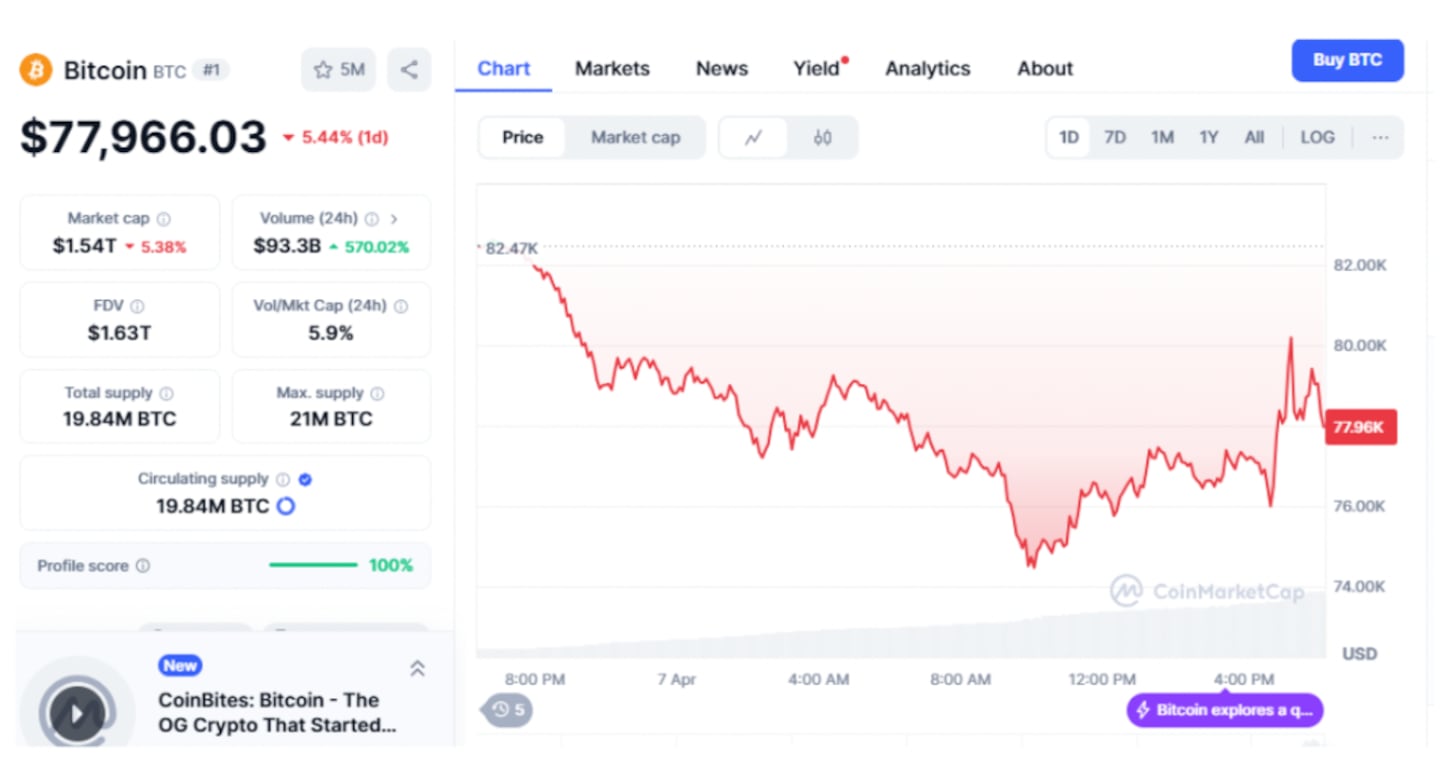Select the 7D time range

1115,138
